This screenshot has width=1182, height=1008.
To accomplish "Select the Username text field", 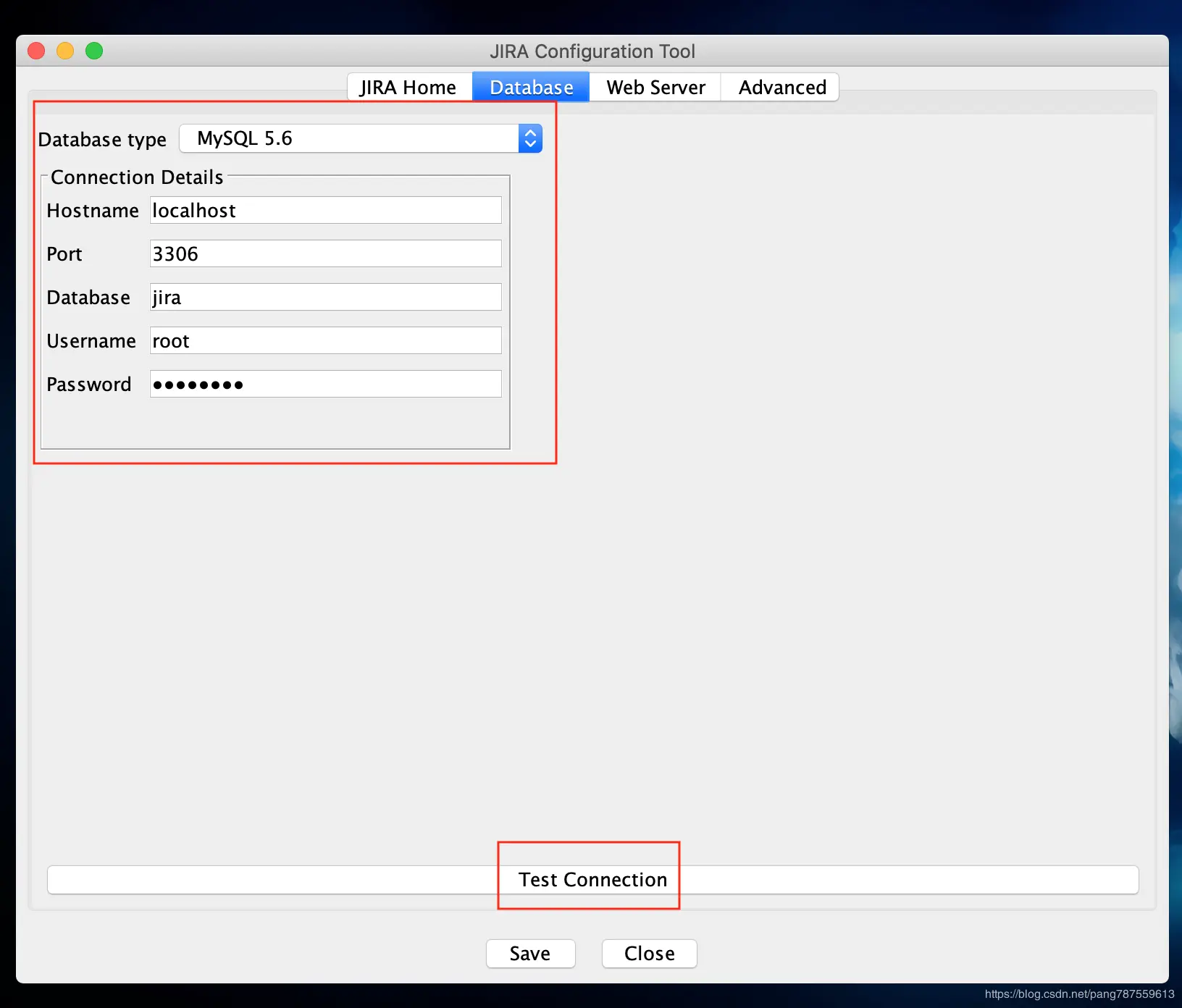I will click(x=325, y=340).
